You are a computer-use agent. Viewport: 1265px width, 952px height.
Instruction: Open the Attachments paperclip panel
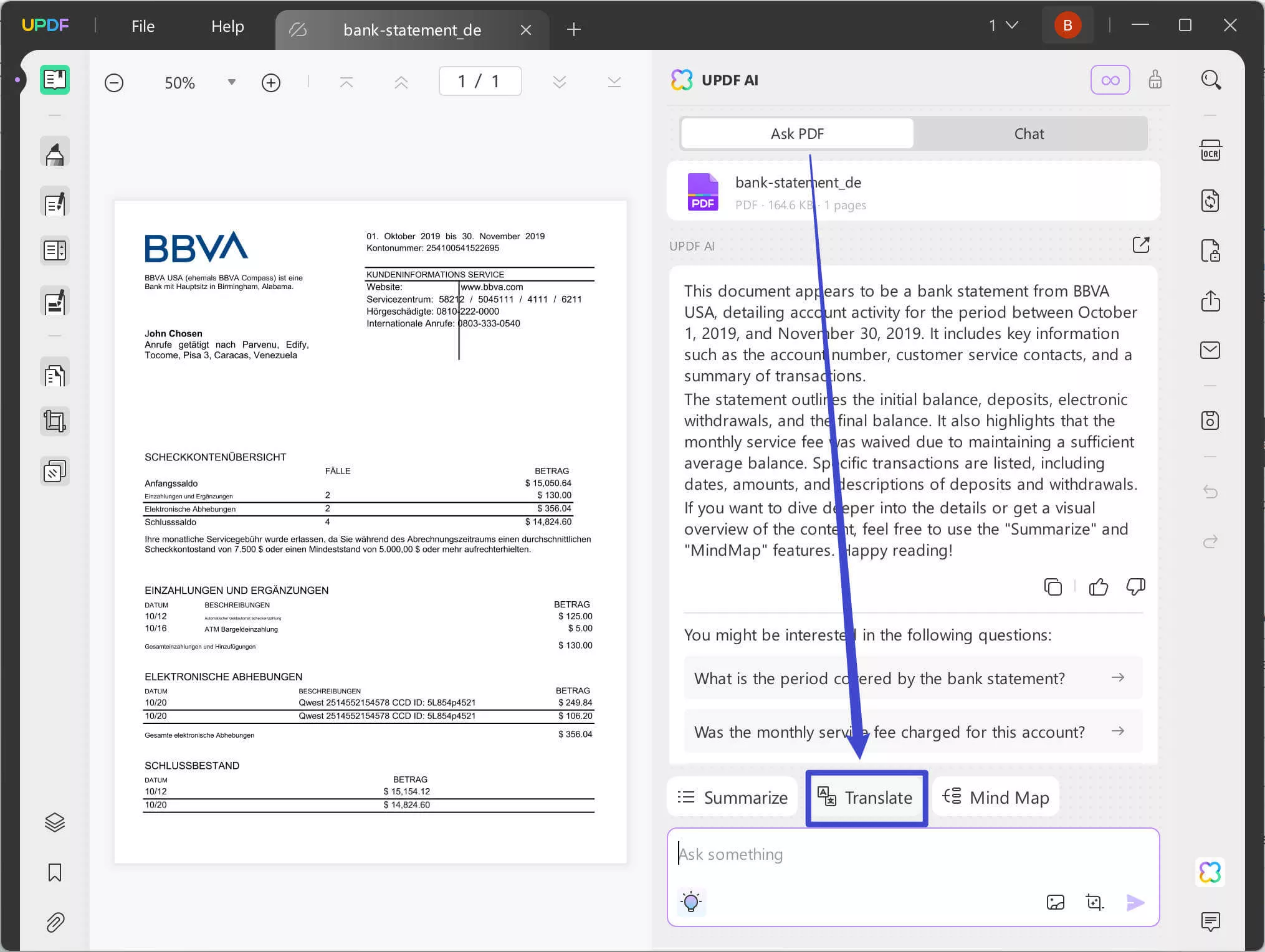pos(55,922)
